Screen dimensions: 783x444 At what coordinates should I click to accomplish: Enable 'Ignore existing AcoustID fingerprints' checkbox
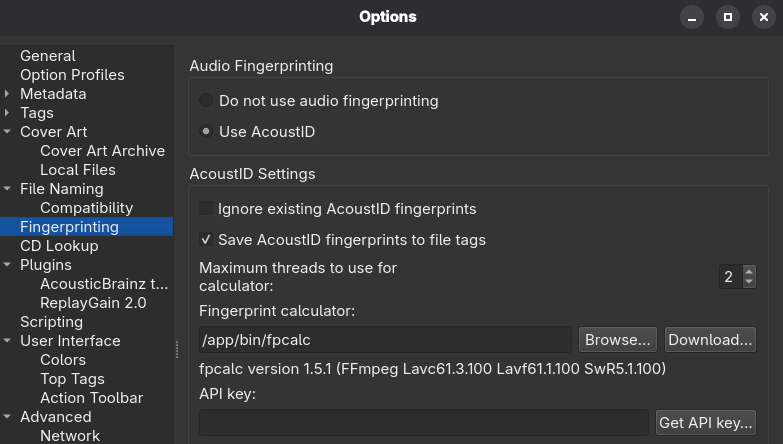click(x=206, y=209)
